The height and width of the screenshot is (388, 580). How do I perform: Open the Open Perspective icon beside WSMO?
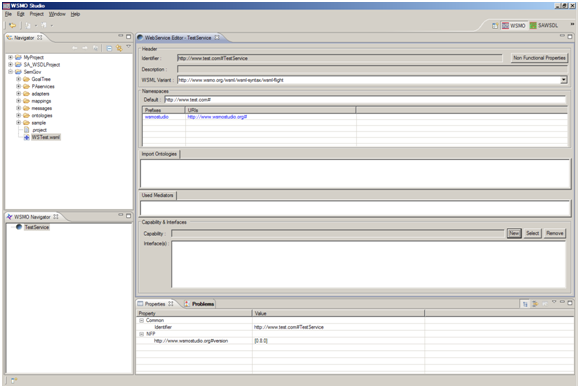click(495, 26)
